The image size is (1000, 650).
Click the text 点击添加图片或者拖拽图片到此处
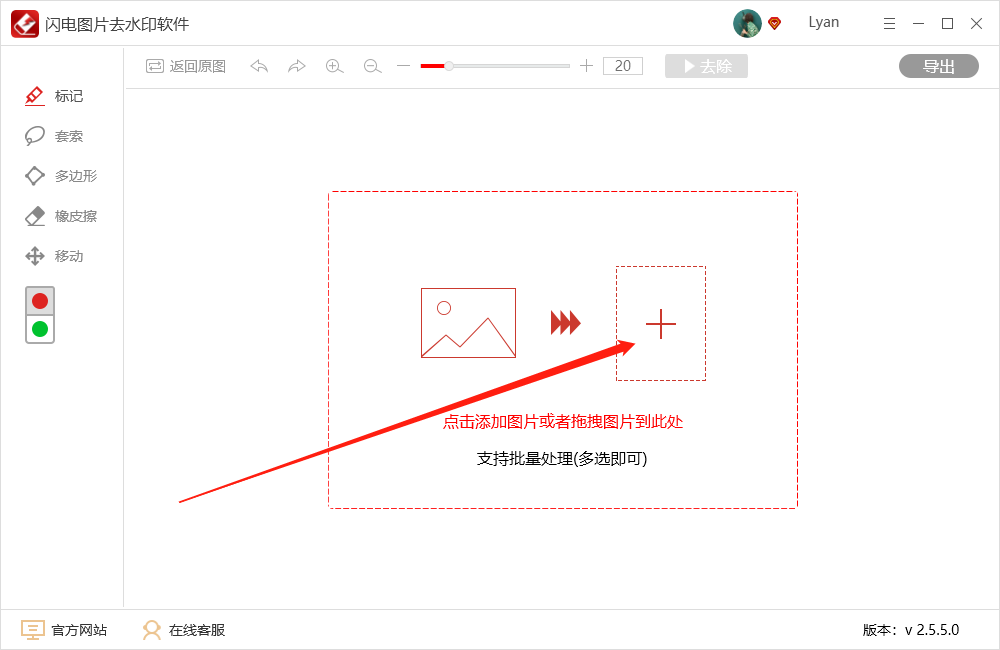563,422
